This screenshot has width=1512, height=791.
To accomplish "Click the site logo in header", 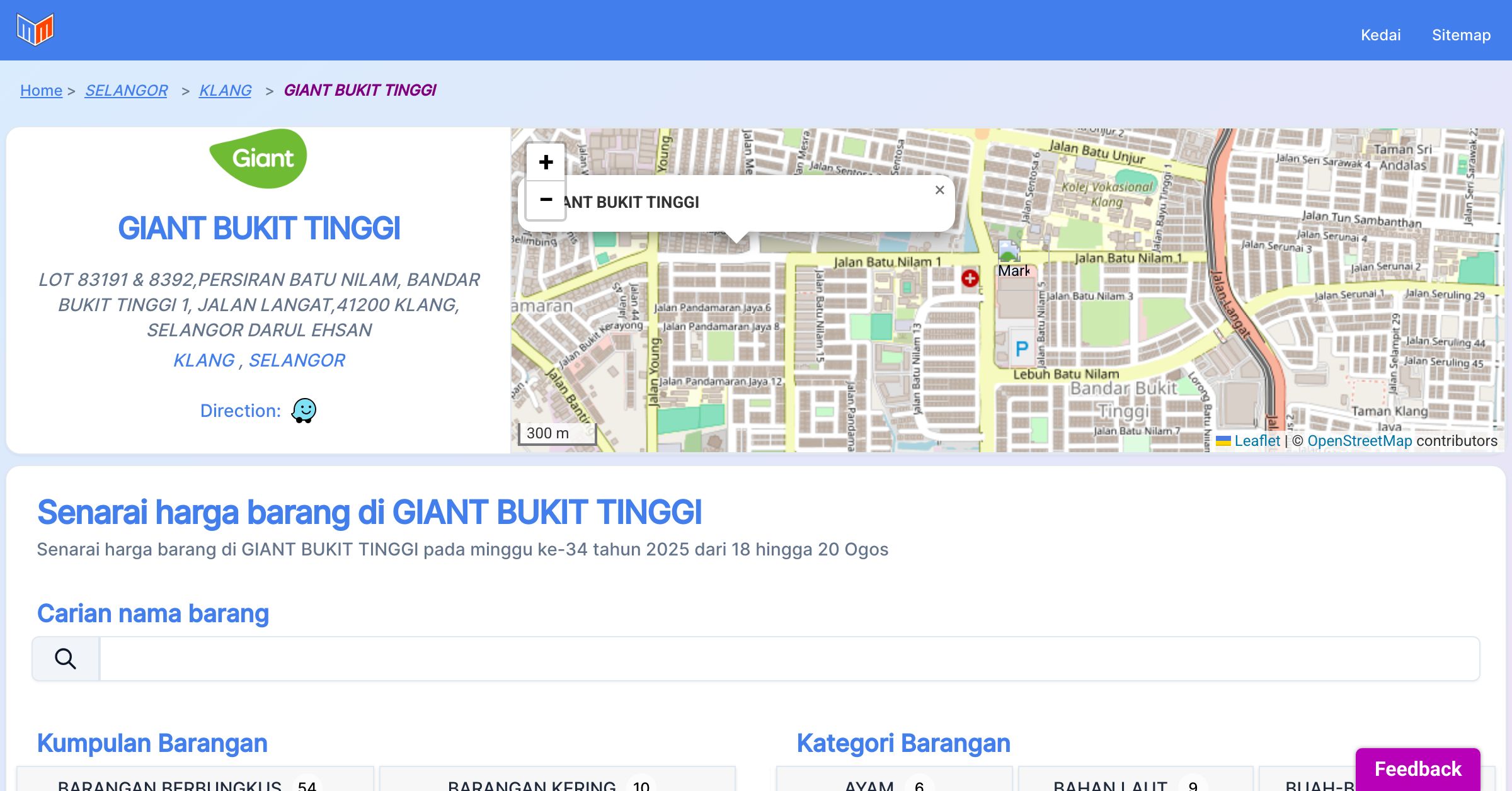I will point(35,30).
